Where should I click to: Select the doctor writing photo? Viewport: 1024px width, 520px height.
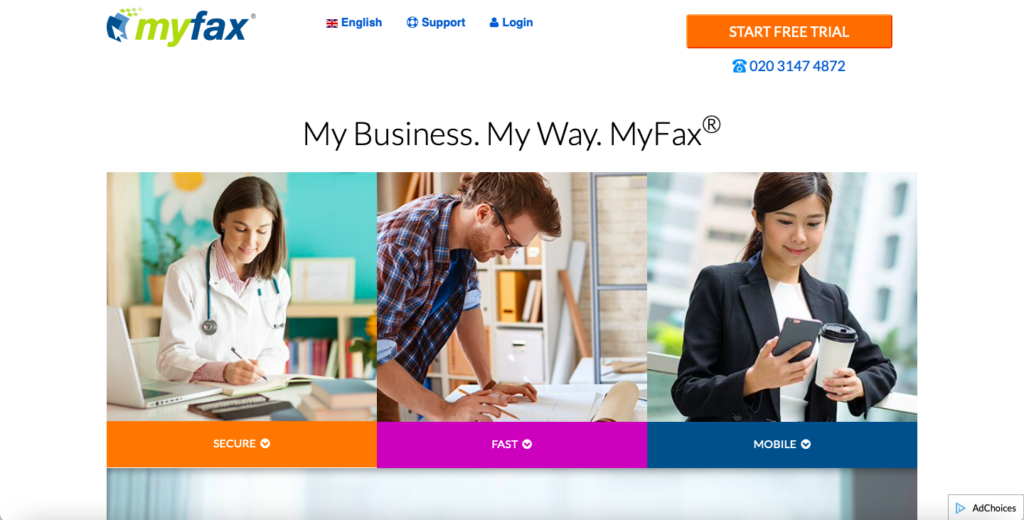(x=242, y=297)
